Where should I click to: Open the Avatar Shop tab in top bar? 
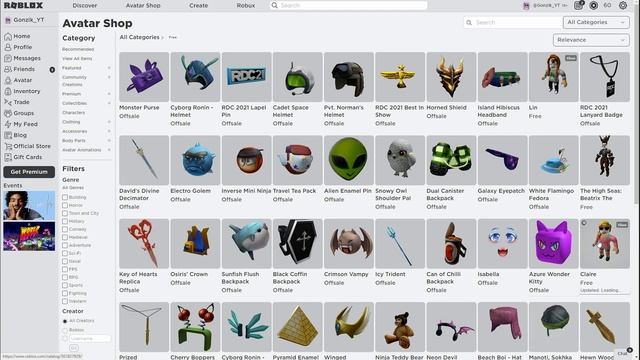pos(143,6)
